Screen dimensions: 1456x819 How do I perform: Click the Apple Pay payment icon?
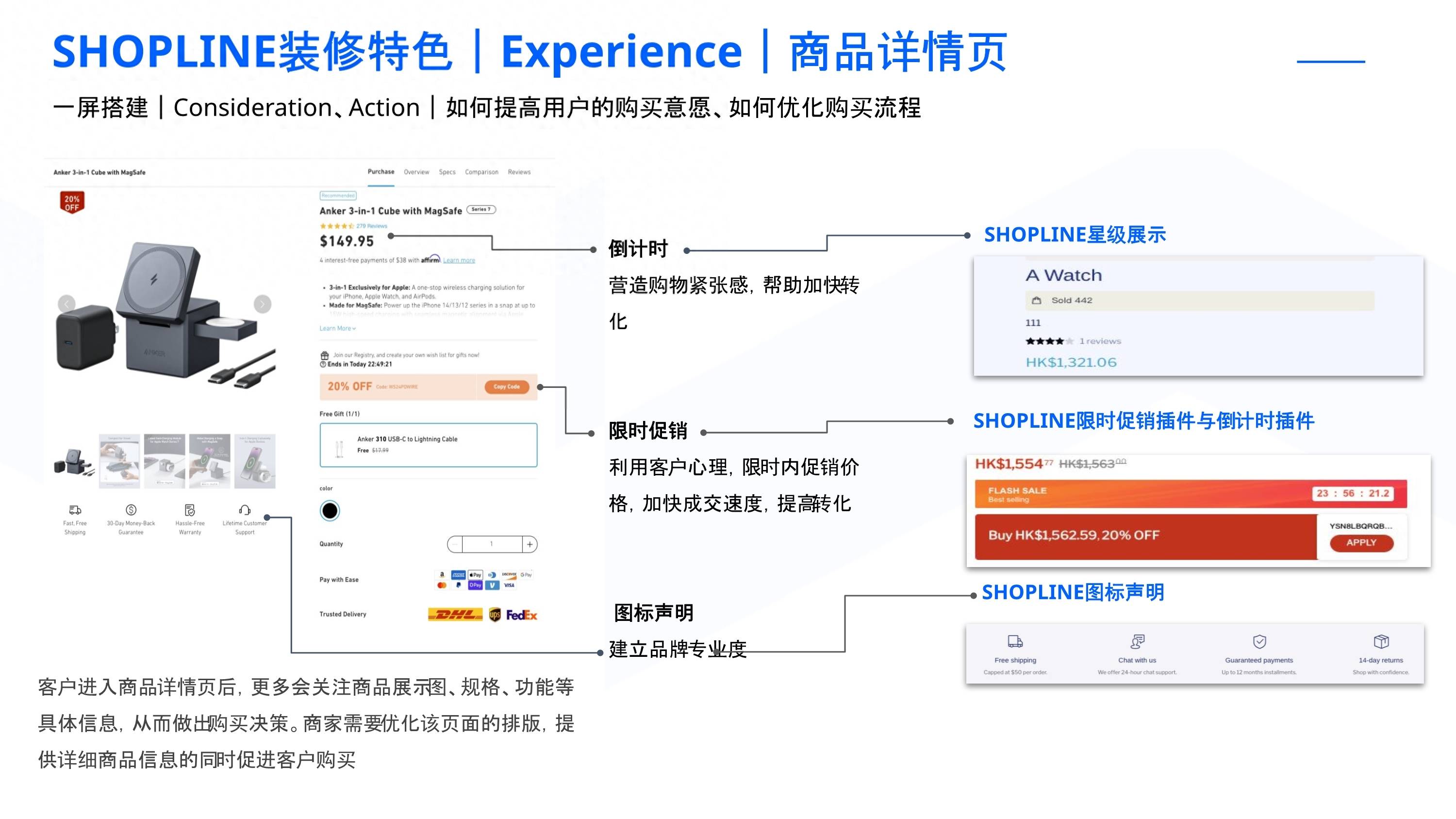475,575
